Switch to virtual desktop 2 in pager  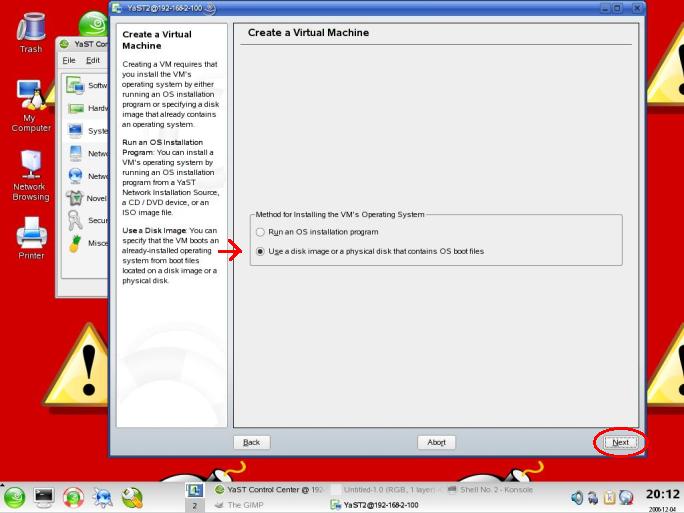[x=195, y=506]
